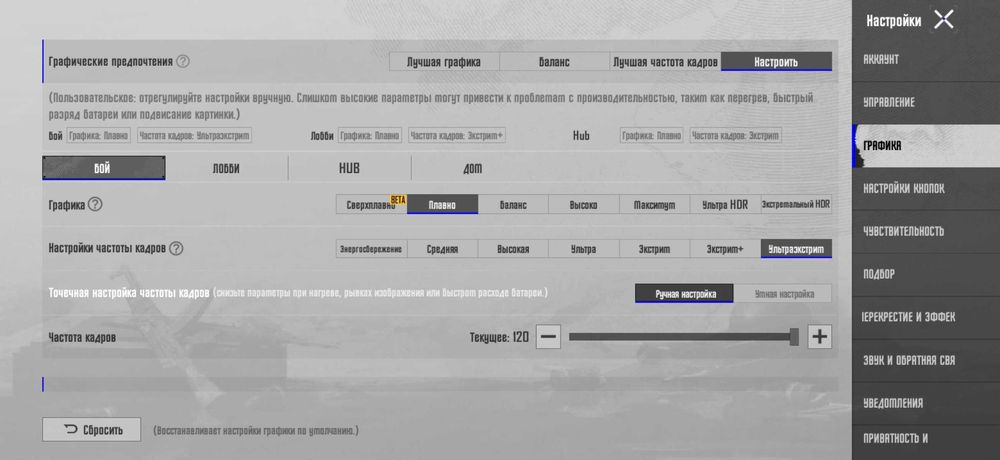Open Подбор settings section
1000x460 pixels.
[926, 274]
